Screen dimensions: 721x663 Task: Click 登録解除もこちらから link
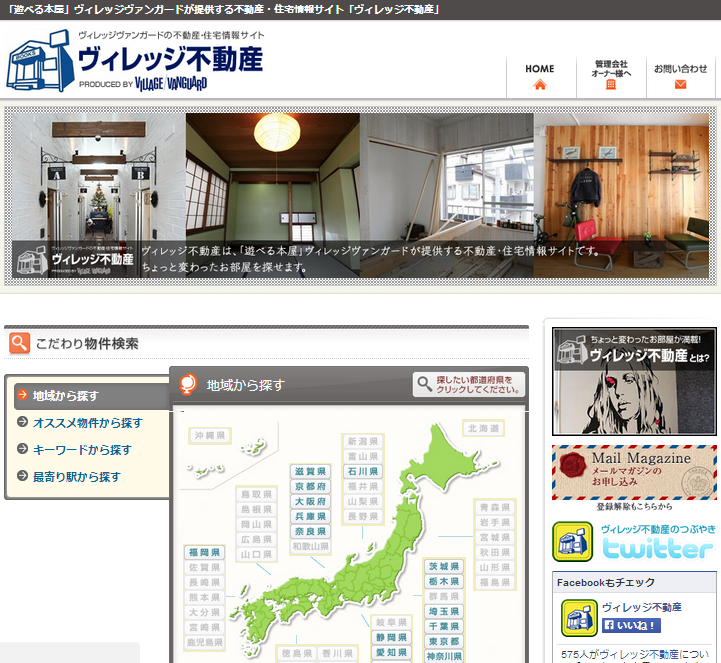click(634, 507)
